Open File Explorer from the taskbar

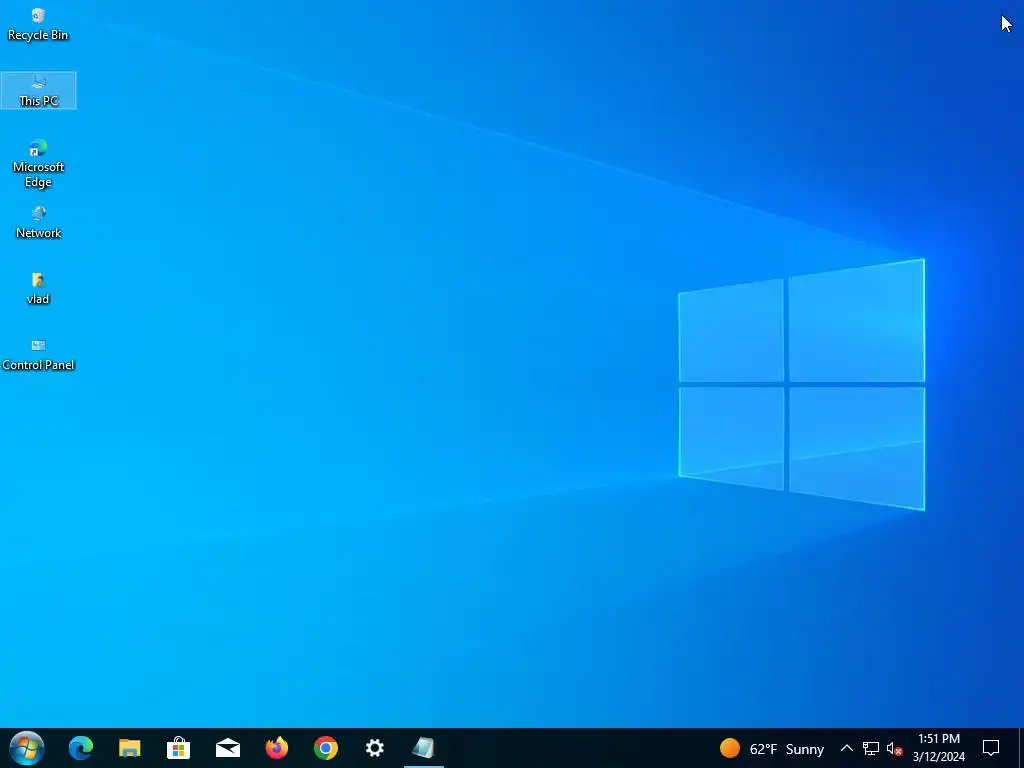click(129, 748)
